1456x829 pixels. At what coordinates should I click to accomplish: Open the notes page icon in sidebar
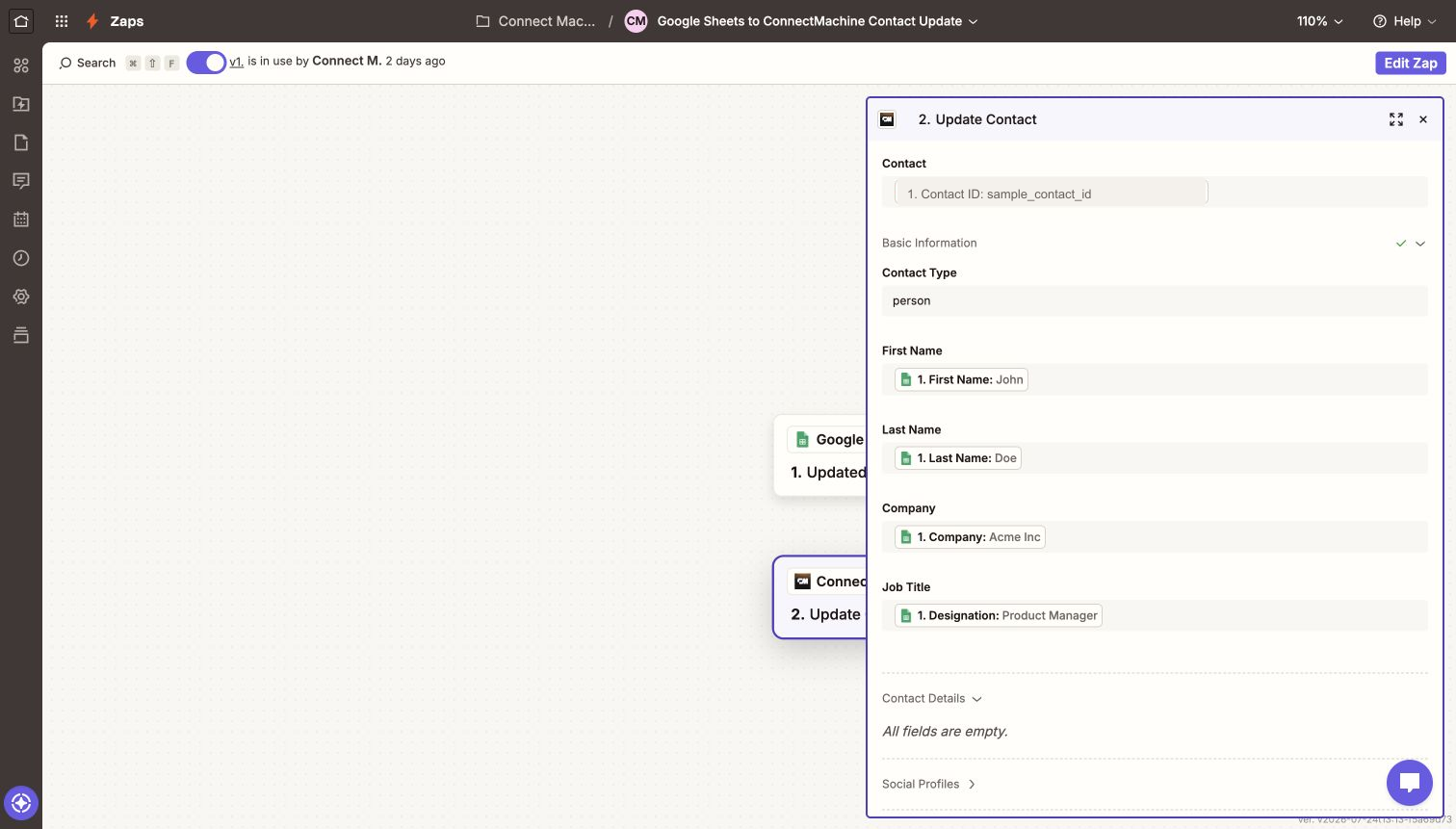21,142
